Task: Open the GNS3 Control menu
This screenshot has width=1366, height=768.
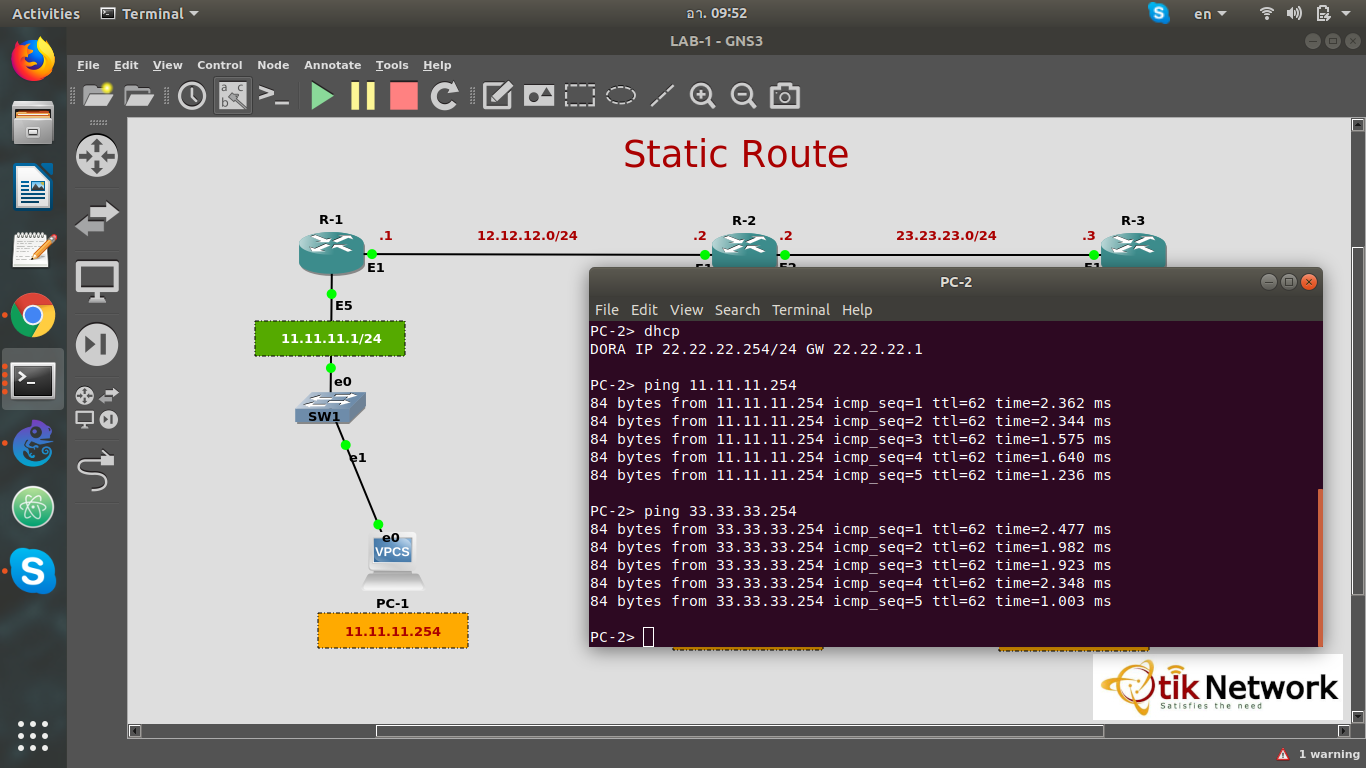Action: [x=220, y=65]
